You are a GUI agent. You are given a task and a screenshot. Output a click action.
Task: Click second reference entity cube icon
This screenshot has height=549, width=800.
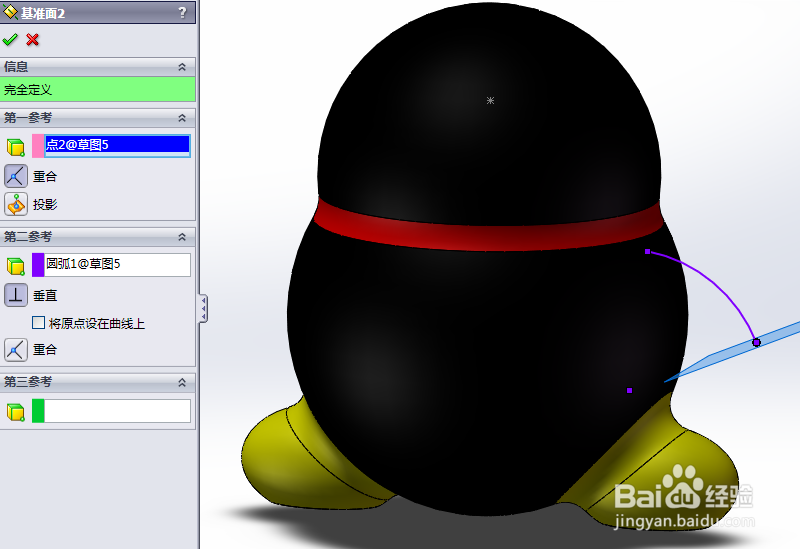click(x=16, y=266)
